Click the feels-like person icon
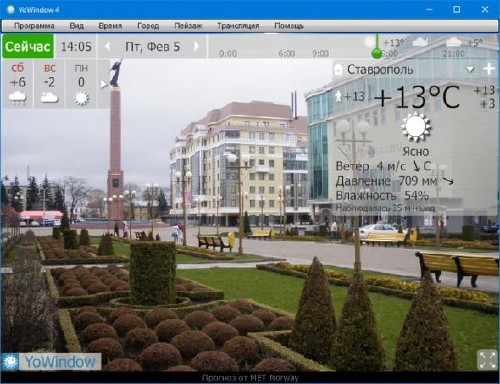This screenshot has height=384, width=500. (x=339, y=96)
